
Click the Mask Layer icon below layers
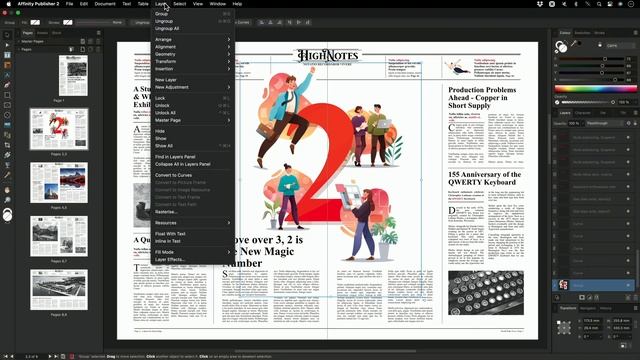coord(582,298)
